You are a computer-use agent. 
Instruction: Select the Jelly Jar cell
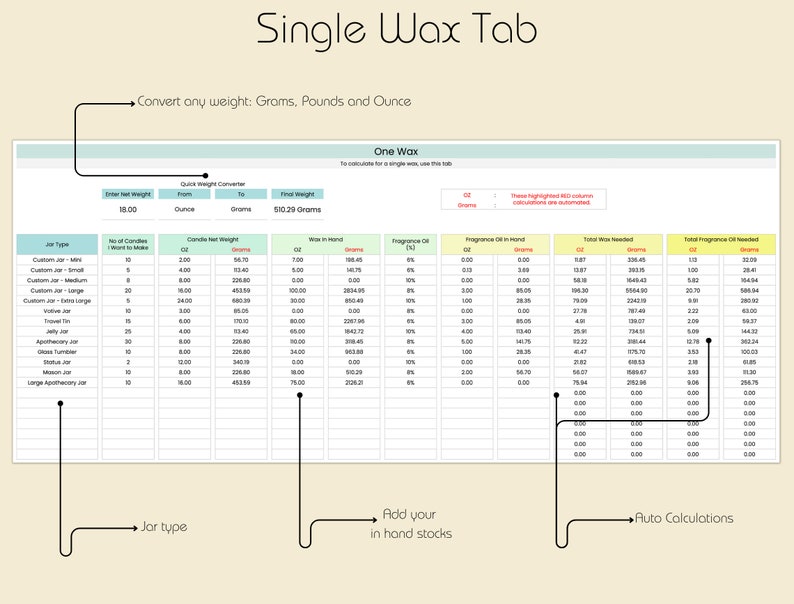point(57,332)
